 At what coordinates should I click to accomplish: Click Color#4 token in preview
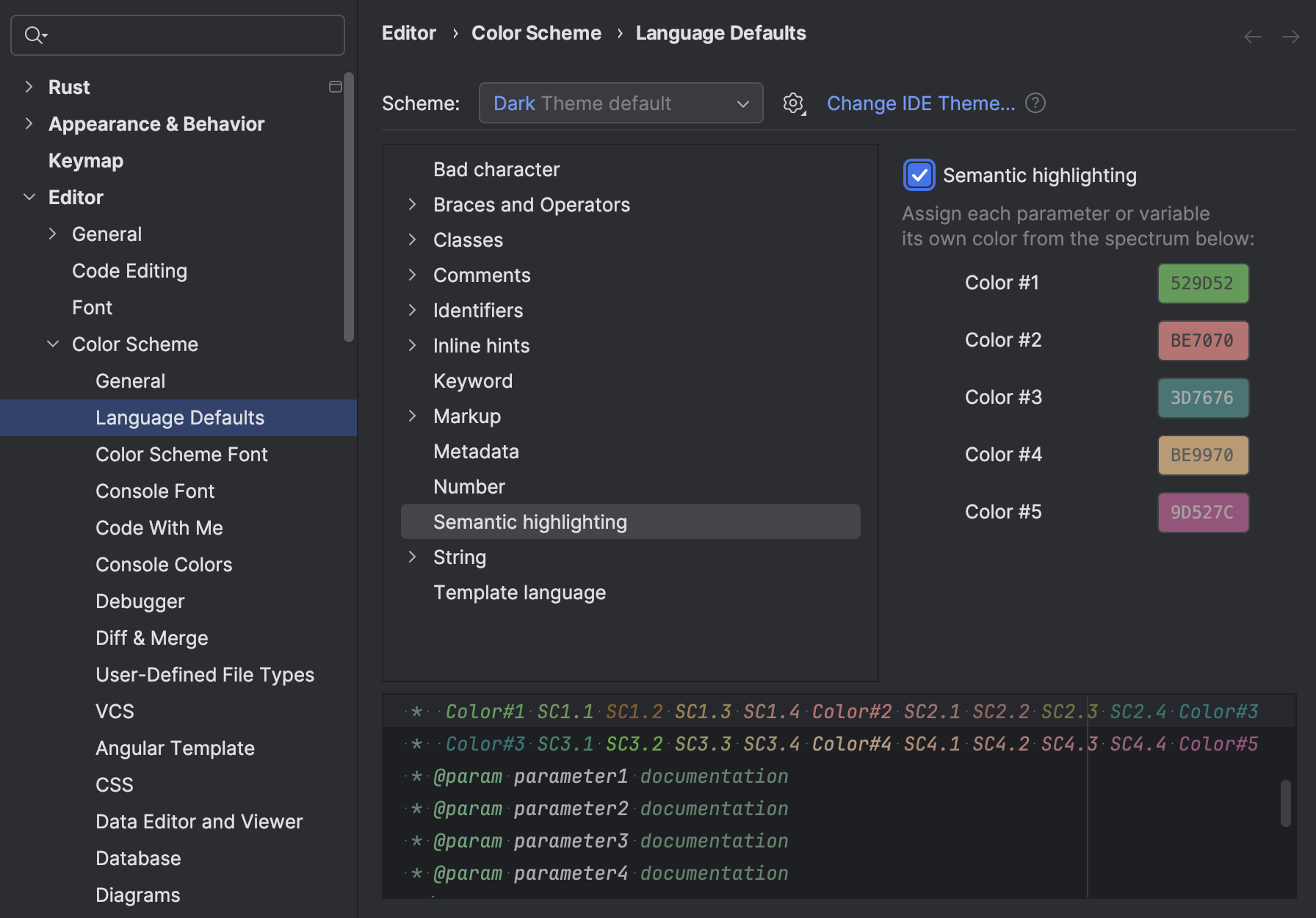[852, 744]
